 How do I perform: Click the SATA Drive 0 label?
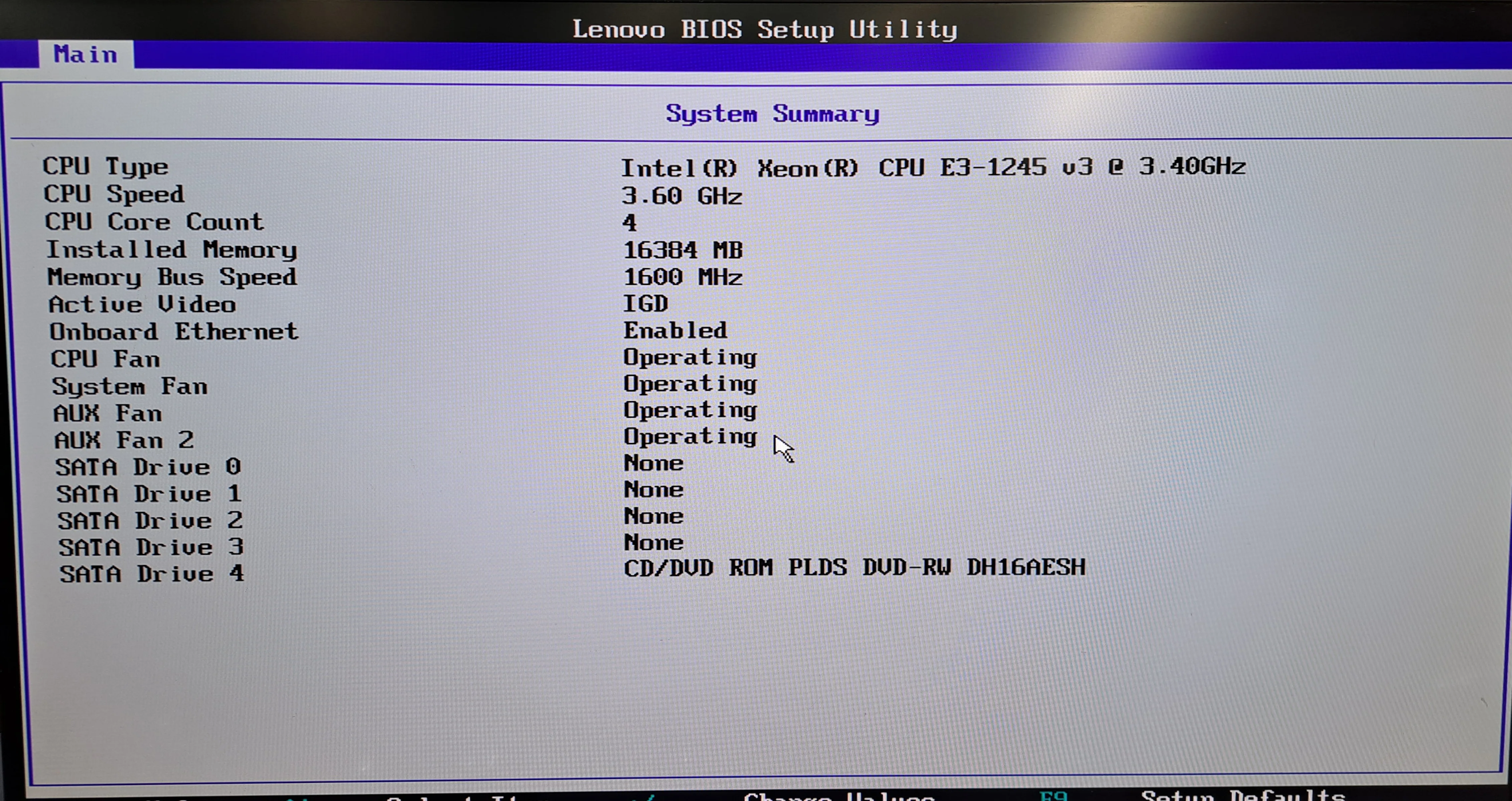pos(149,467)
